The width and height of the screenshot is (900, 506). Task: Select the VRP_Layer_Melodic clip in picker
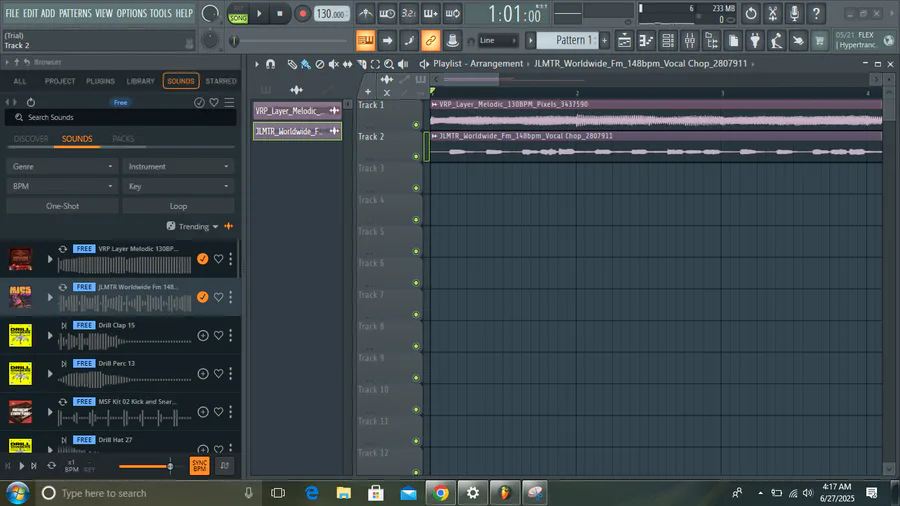(297, 111)
